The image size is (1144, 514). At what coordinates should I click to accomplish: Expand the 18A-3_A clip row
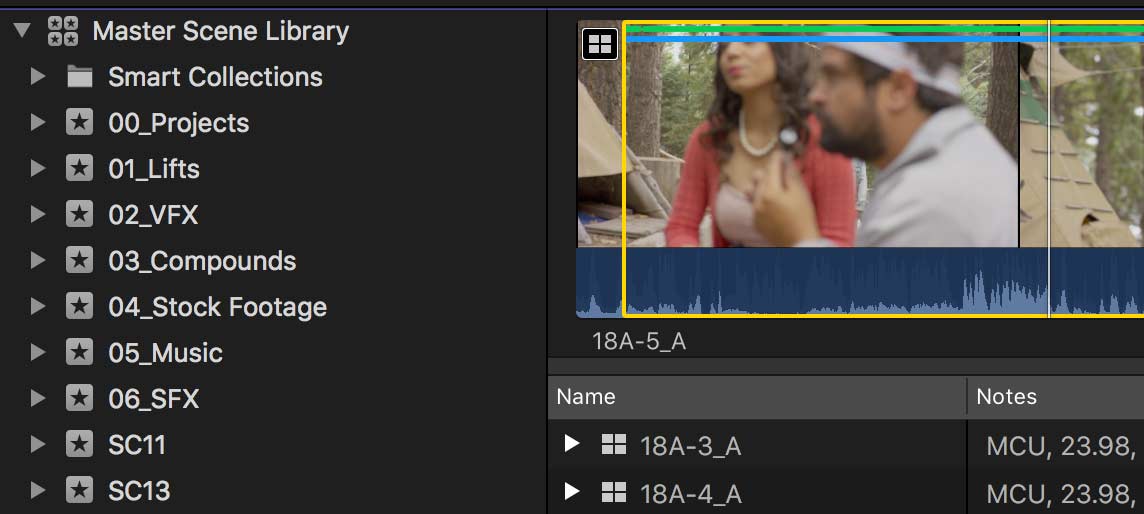572,443
